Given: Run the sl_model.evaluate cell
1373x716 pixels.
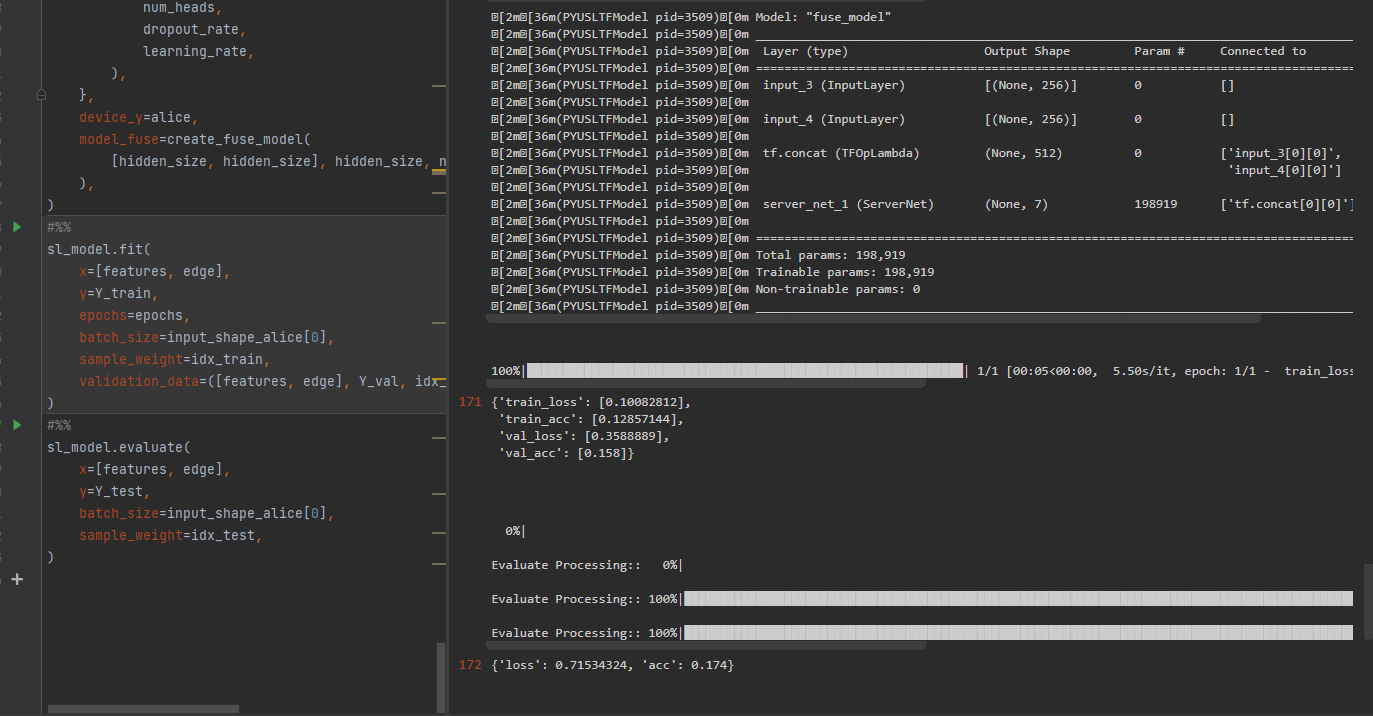Looking at the screenshot, I should [x=16, y=425].
